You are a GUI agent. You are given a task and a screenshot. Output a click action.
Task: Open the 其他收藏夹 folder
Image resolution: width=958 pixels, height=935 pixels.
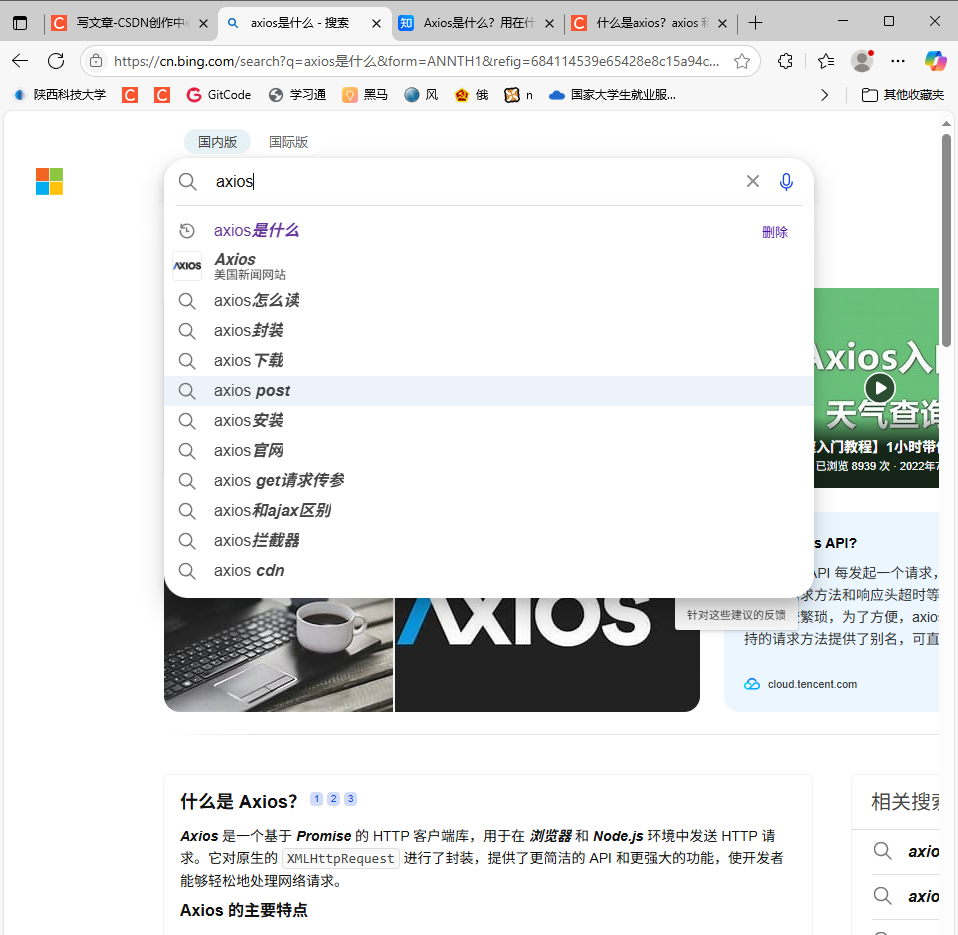pos(902,95)
